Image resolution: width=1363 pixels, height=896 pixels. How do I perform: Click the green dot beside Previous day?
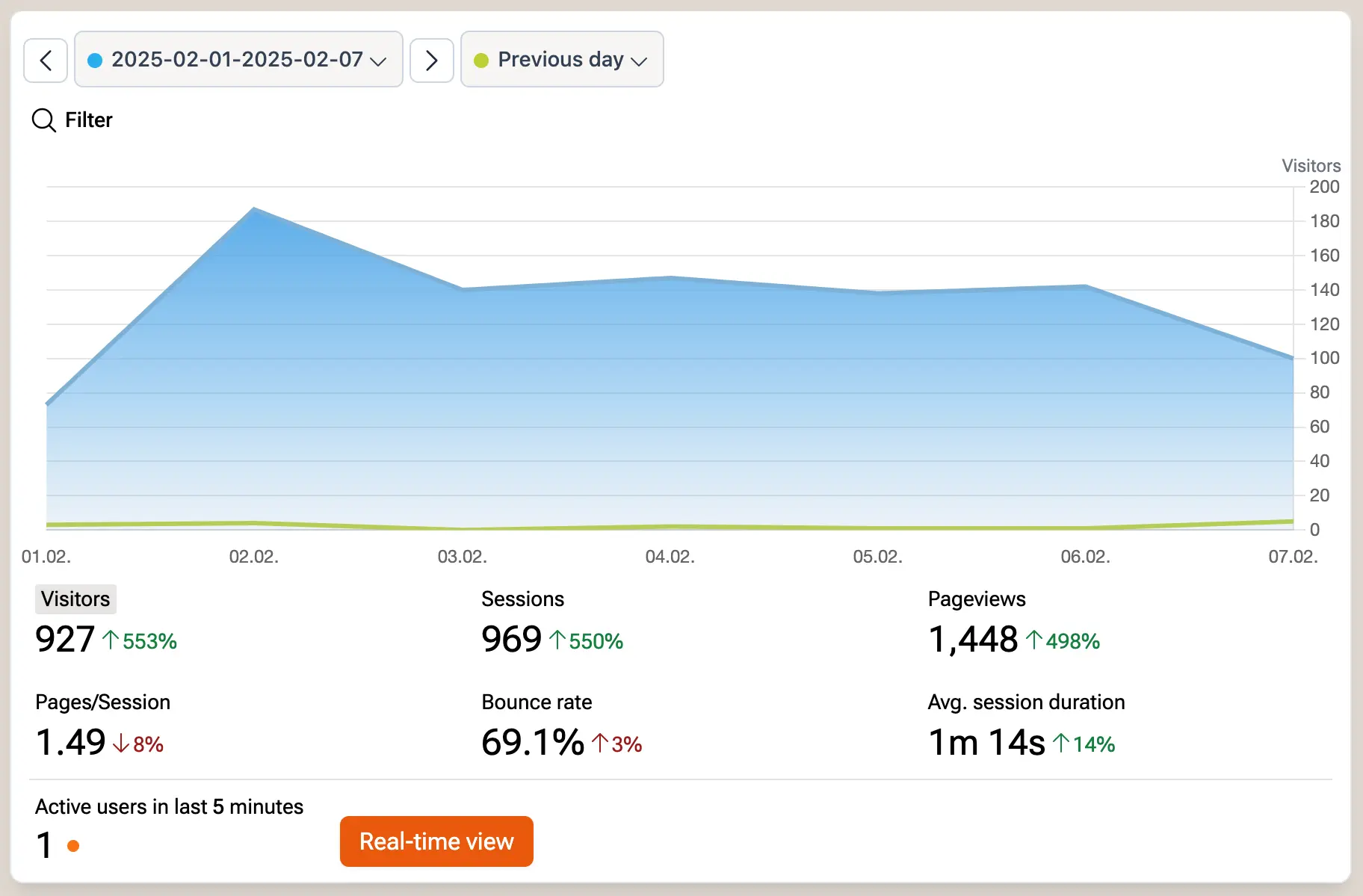[x=481, y=61]
